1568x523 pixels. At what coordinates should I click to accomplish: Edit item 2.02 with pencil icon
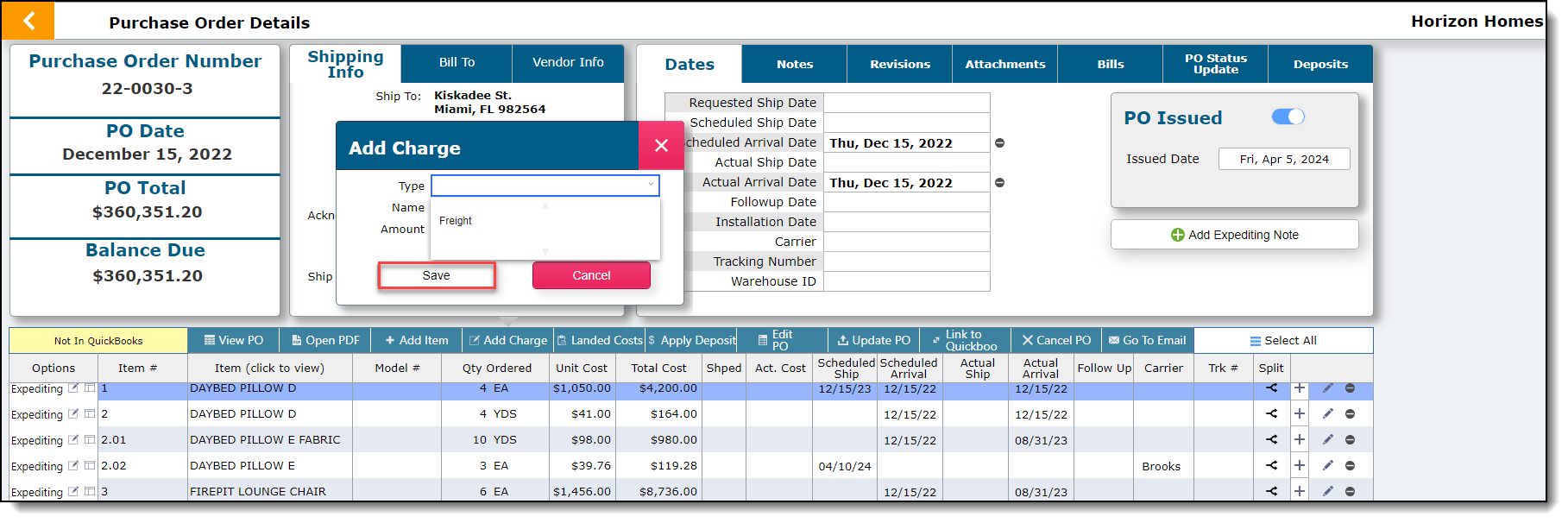coord(1327,466)
